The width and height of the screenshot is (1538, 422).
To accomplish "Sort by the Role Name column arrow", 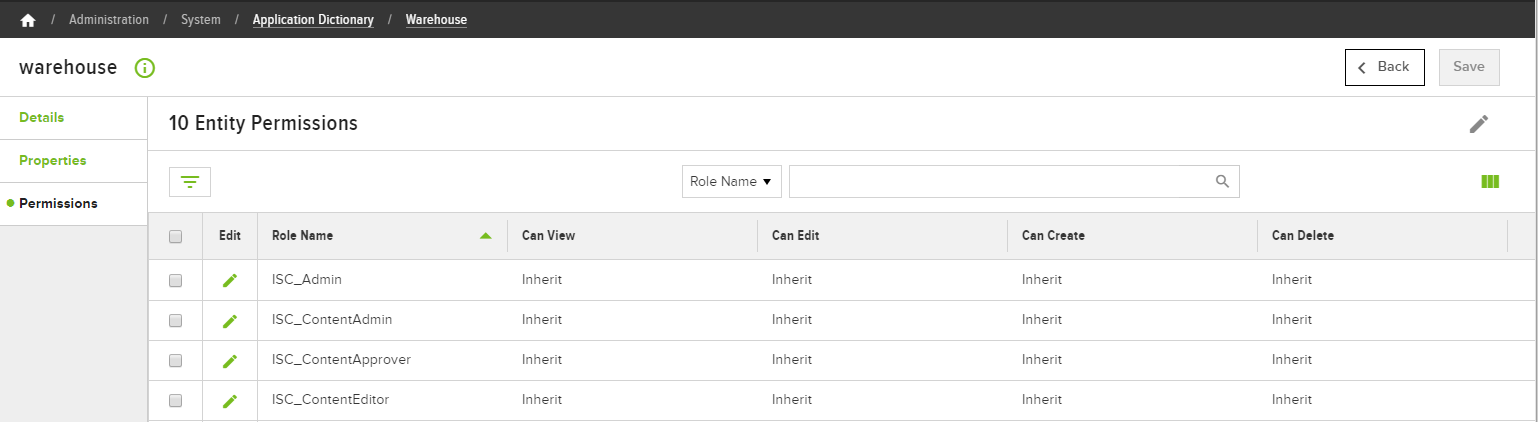I will (486, 236).
